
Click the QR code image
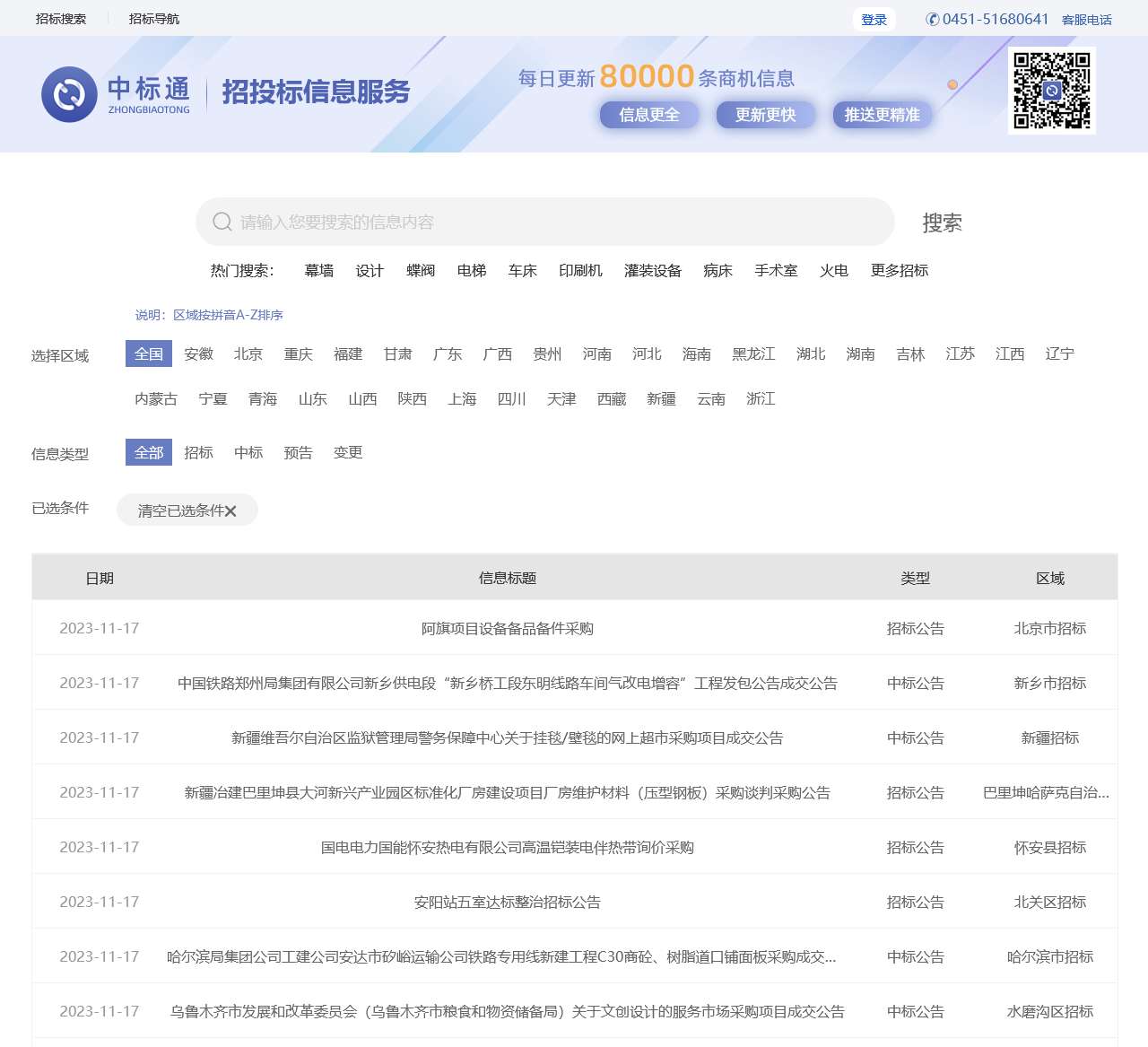(x=1051, y=91)
